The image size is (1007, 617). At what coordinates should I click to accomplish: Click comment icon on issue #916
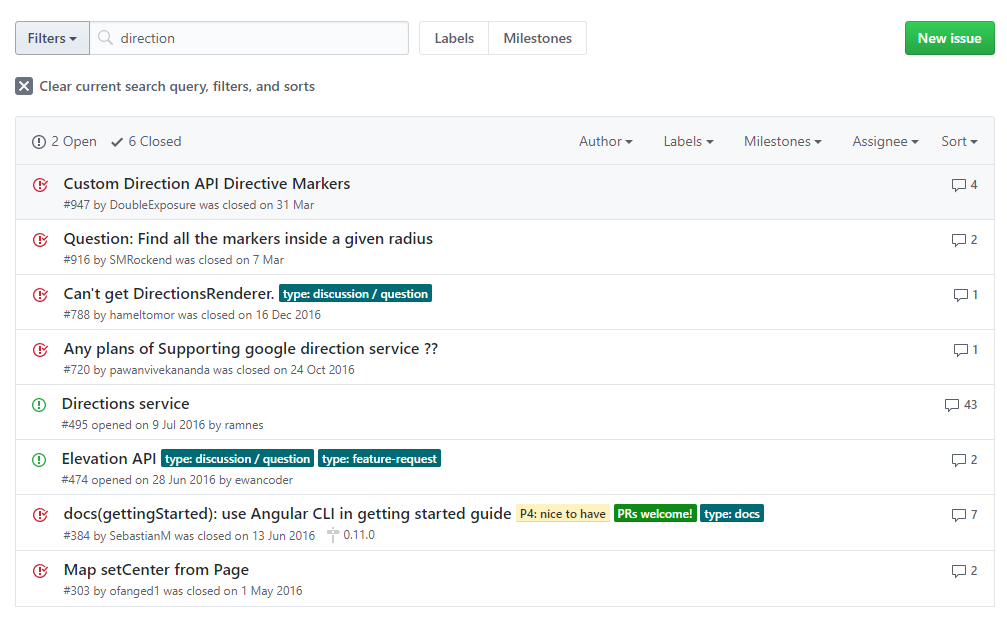pyautogui.click(x=958, y=240)
